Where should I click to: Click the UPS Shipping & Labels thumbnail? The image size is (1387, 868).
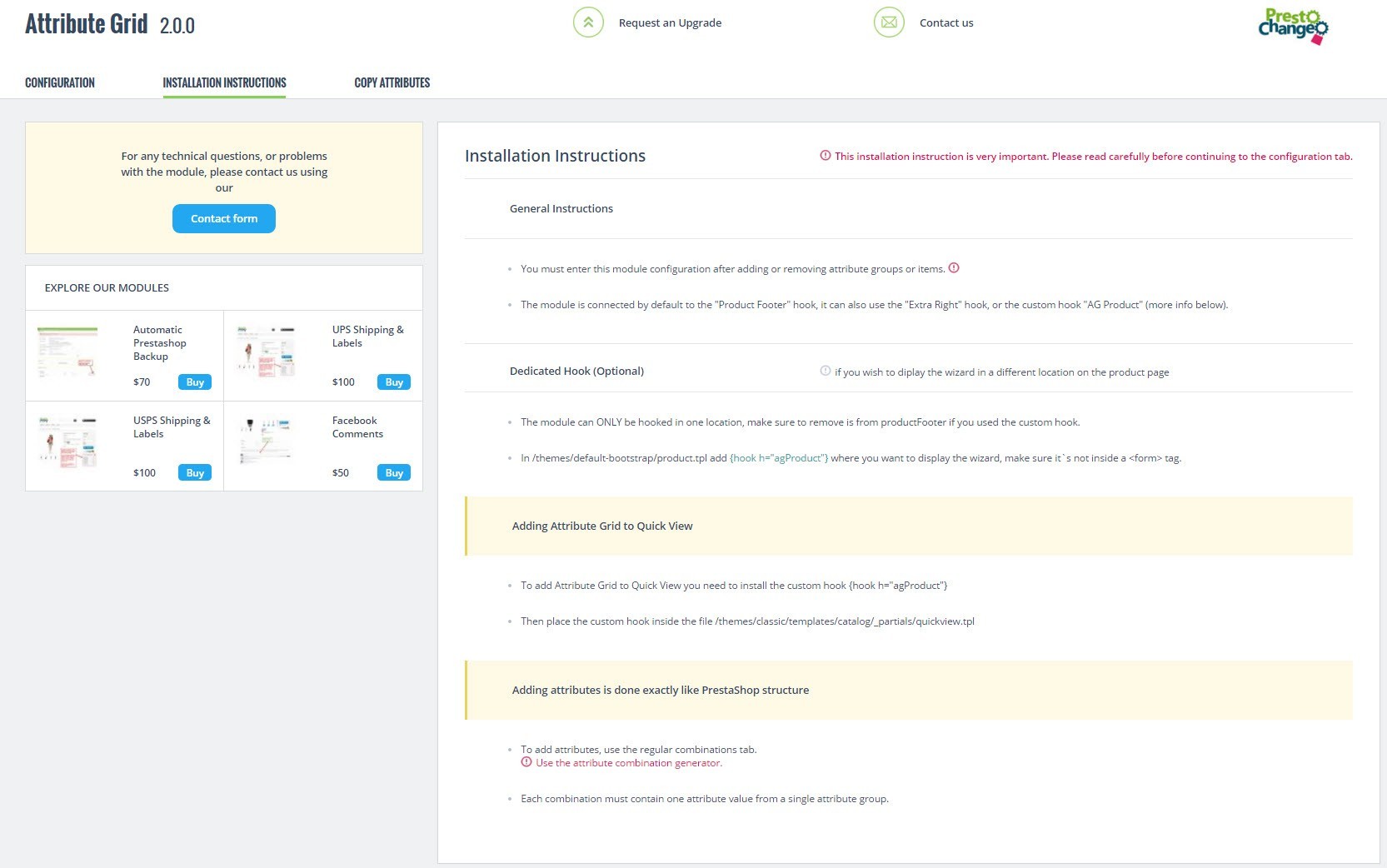coord(266,352)
